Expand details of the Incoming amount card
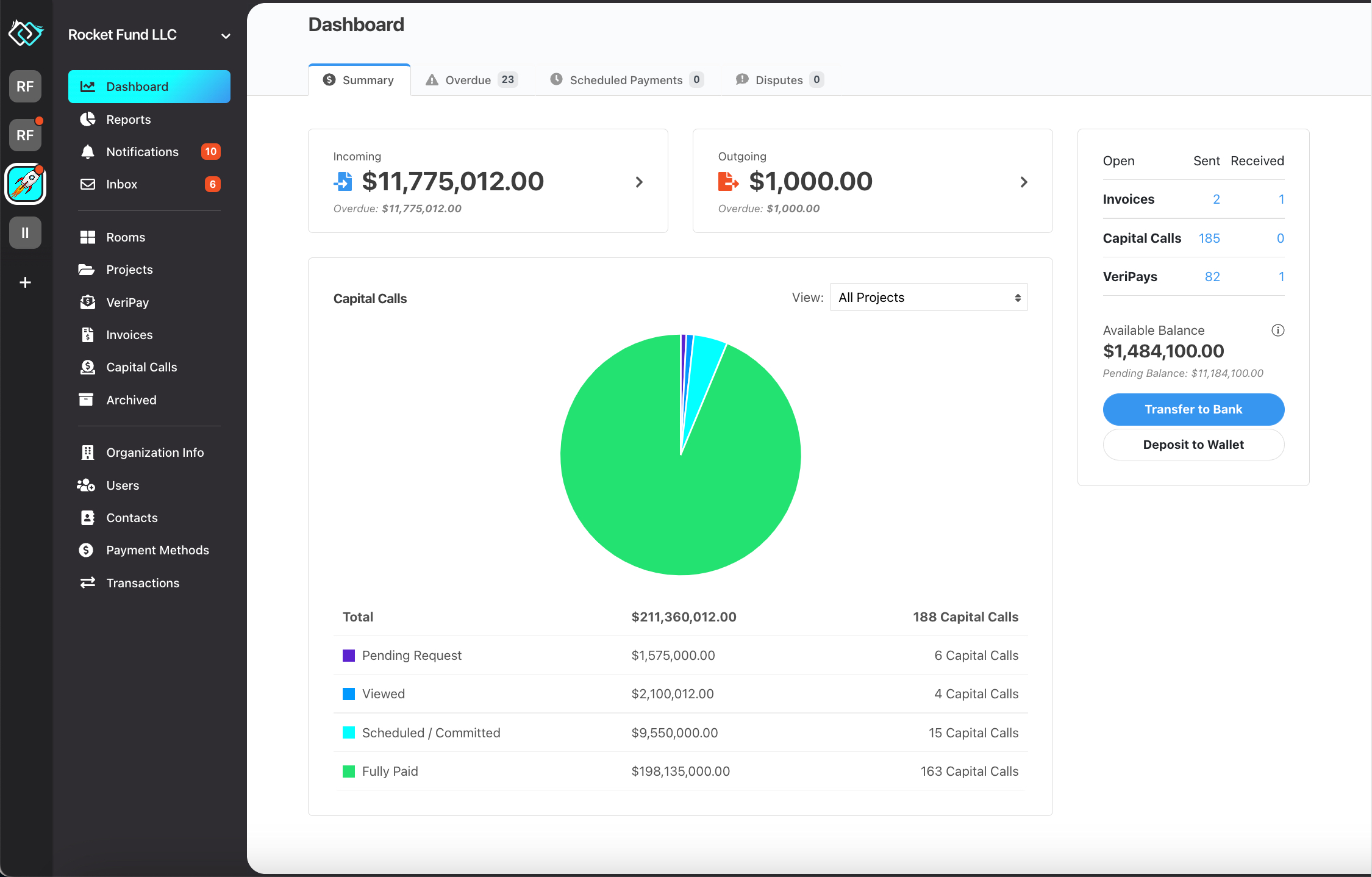The height and width of the screenshot is (877, 1372). (638, 181)
